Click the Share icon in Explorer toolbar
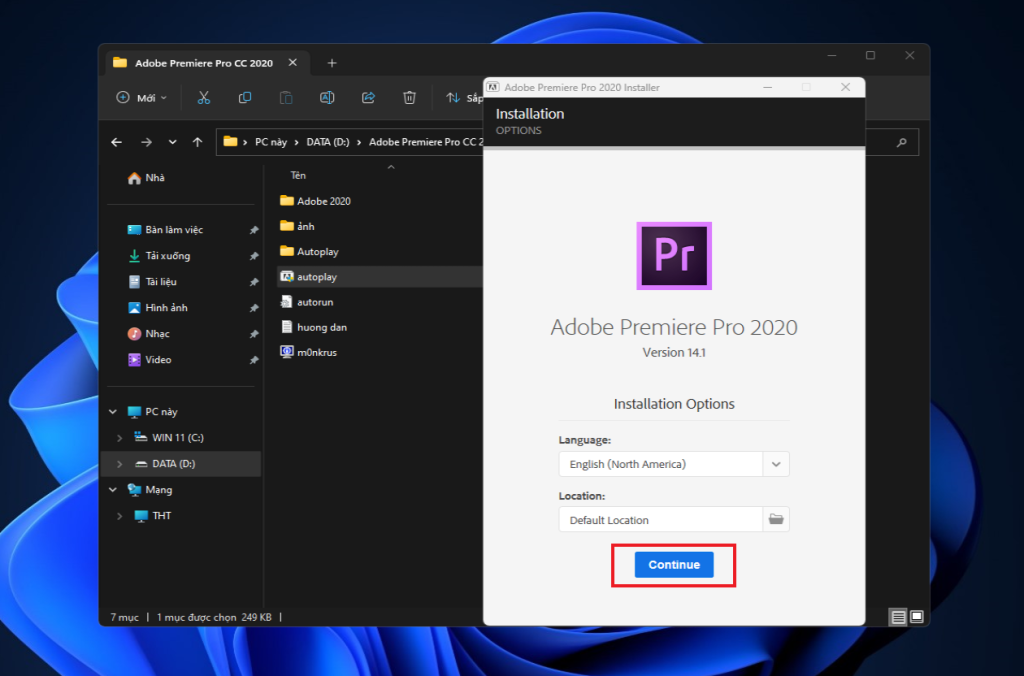This screenshot has height=676, width=1024. tap(368, 98)
